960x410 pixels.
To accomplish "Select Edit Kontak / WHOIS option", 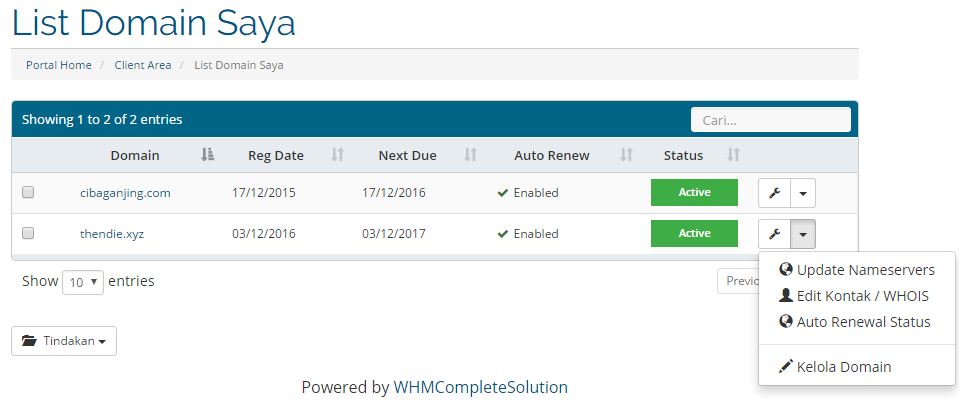I will click(862, 296).
